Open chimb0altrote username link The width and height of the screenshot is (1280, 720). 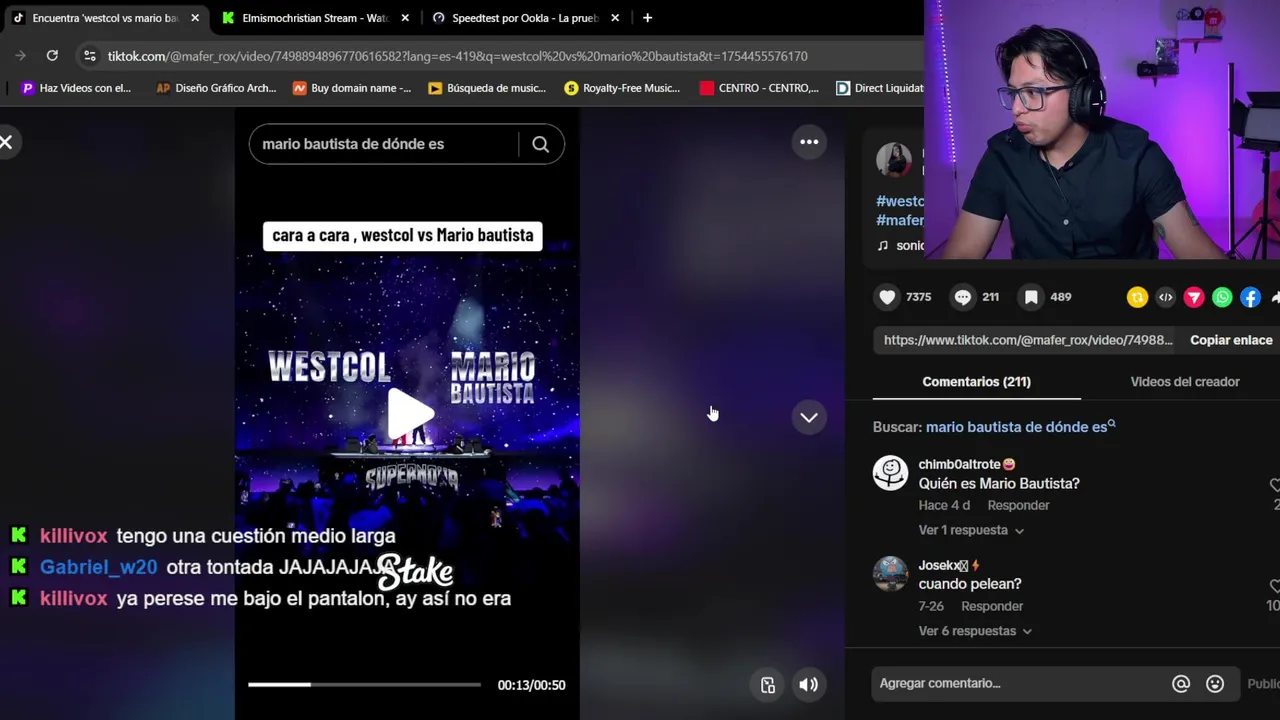(967, 464)
